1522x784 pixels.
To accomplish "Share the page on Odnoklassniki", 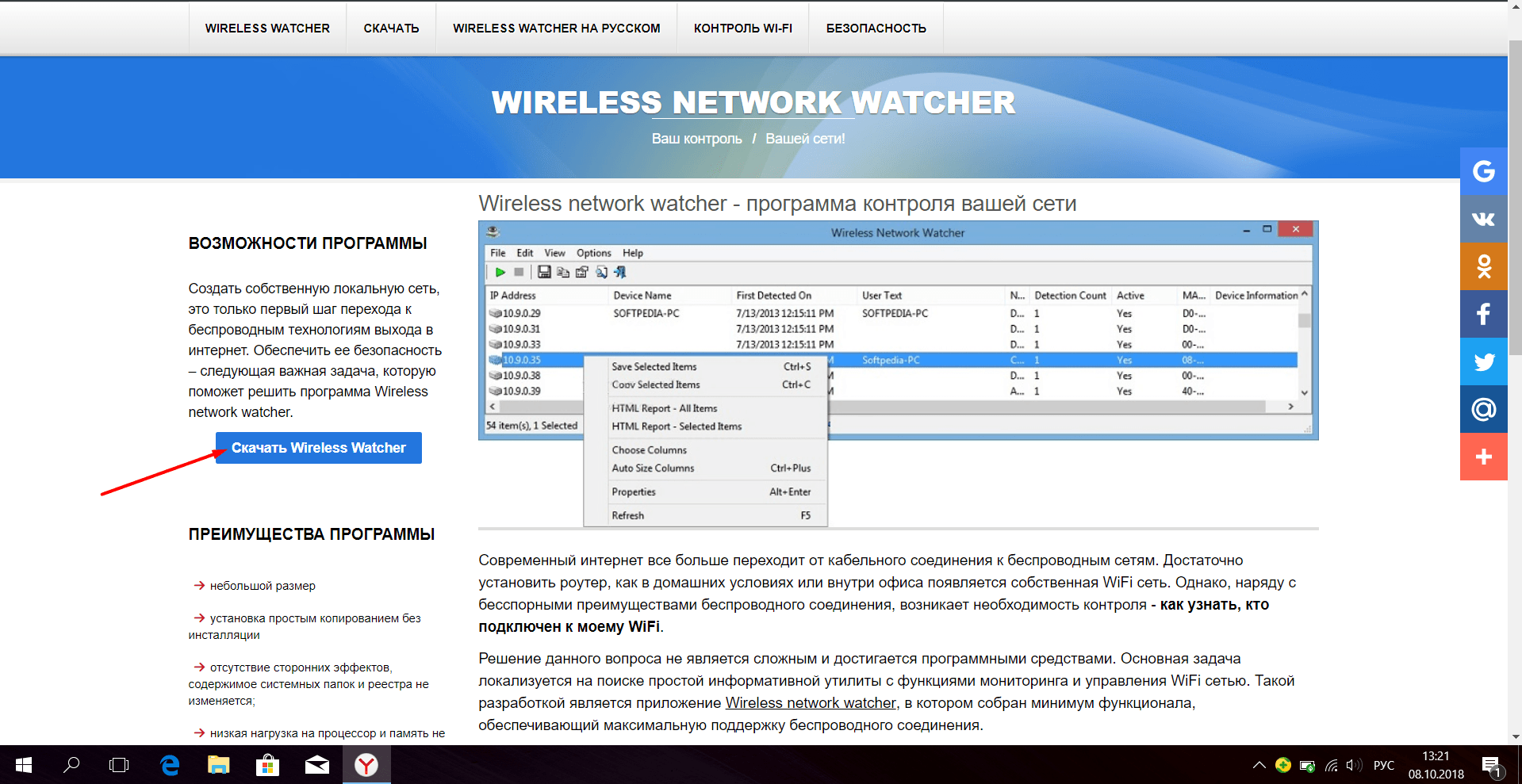I will pyautogui.click(x=1483, y=266).
